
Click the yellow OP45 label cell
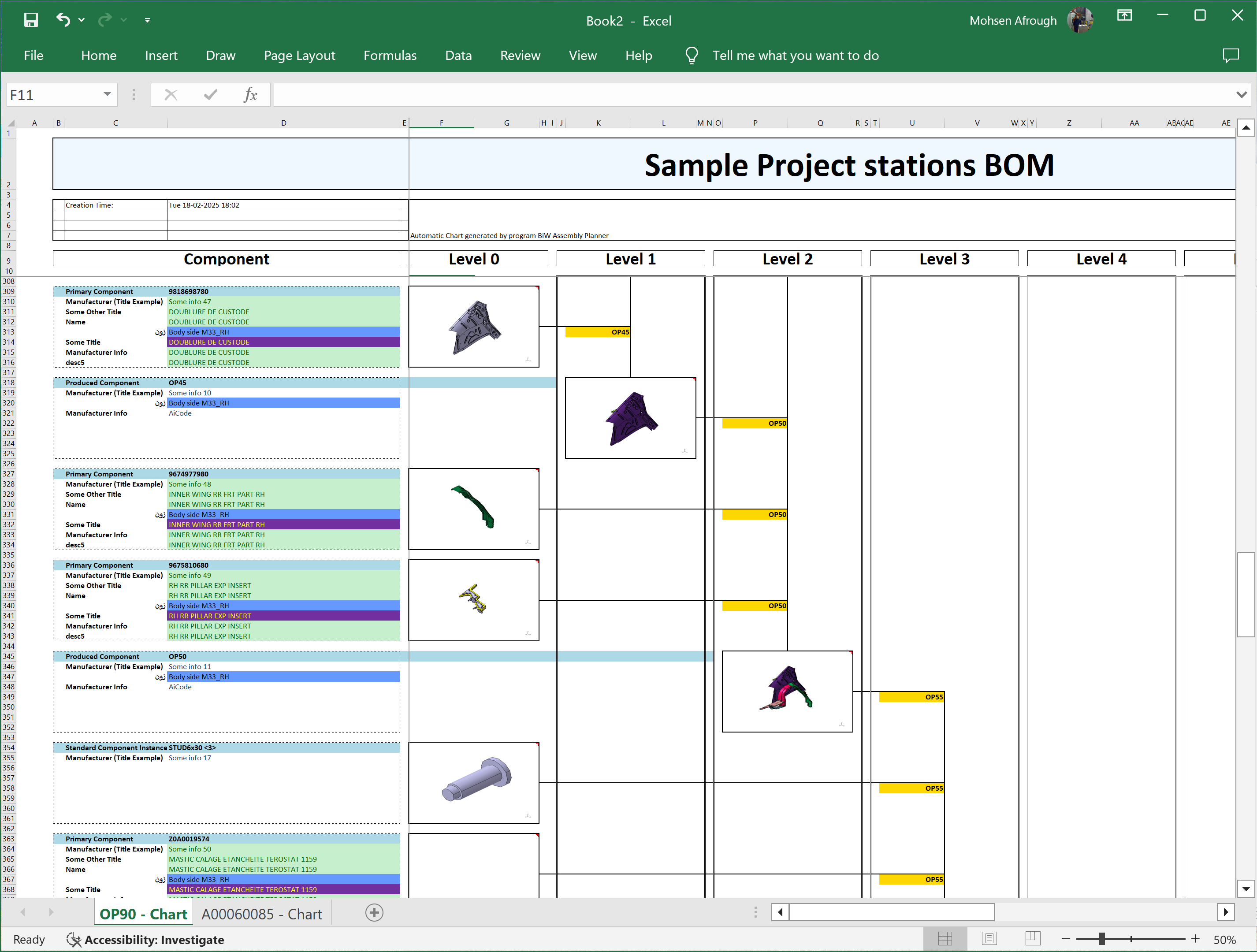coord(598,332)
